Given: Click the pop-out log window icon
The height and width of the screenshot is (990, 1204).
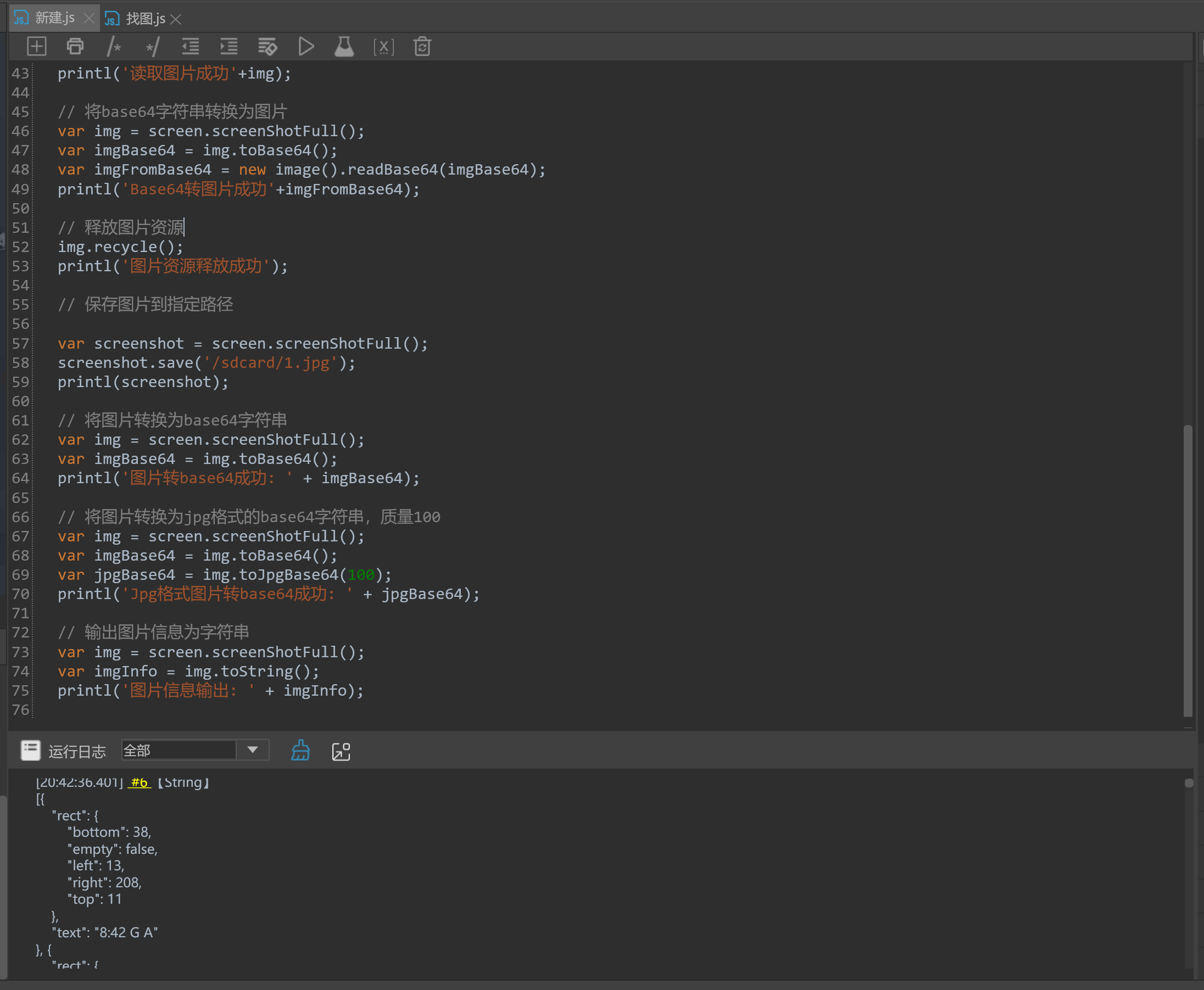Looking at the screenshot, I should click(341, 751).
